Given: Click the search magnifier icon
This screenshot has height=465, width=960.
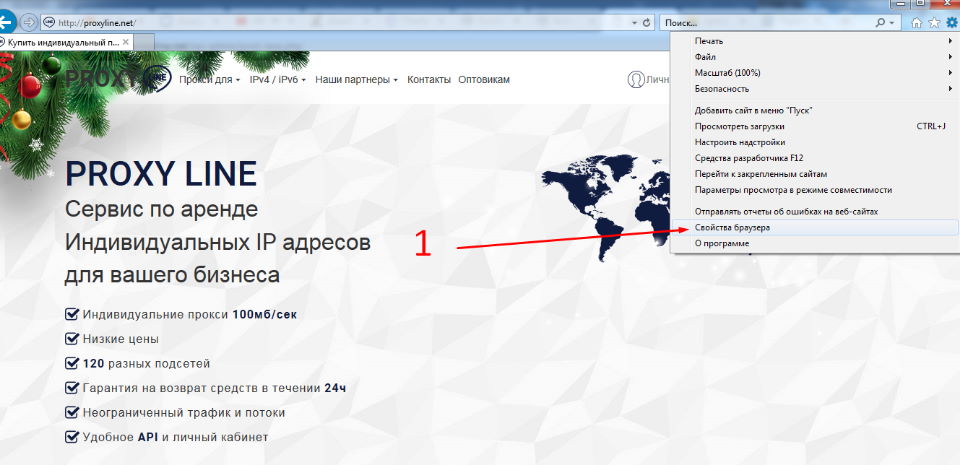Looking at the screenshot, I should [x=881, y=22].
